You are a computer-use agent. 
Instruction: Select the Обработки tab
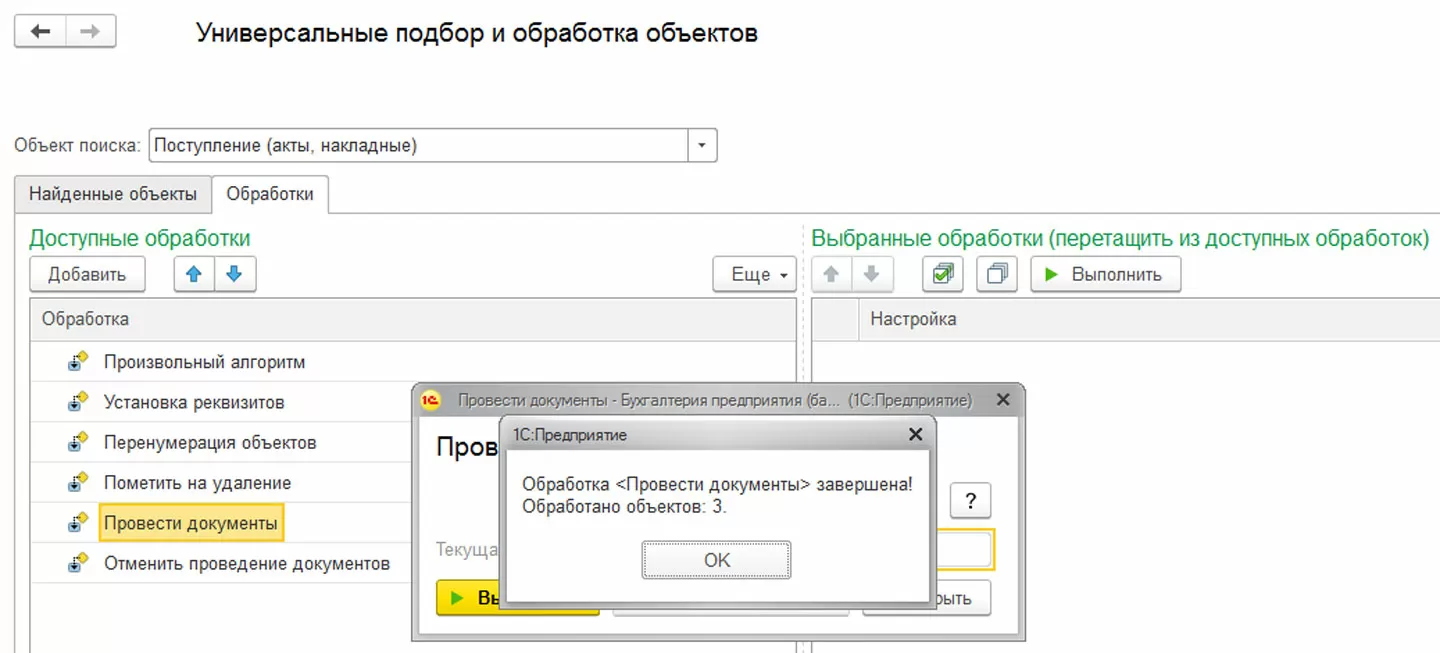tap(270, 194)
